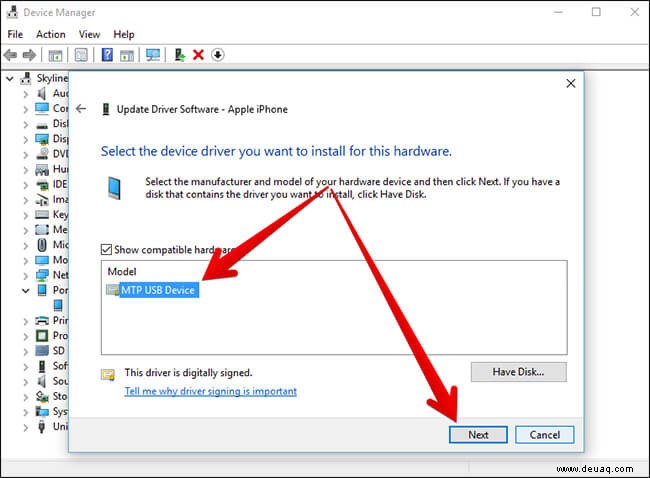Select the Storage controllers tree item
Screen dimensions: 650x478
point(51,396)
